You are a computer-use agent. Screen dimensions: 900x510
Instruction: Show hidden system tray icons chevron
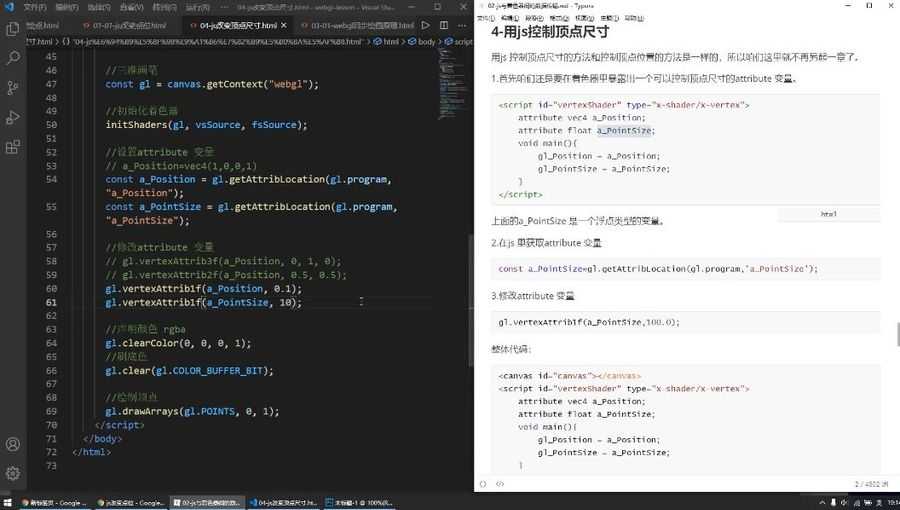[821, 503]
